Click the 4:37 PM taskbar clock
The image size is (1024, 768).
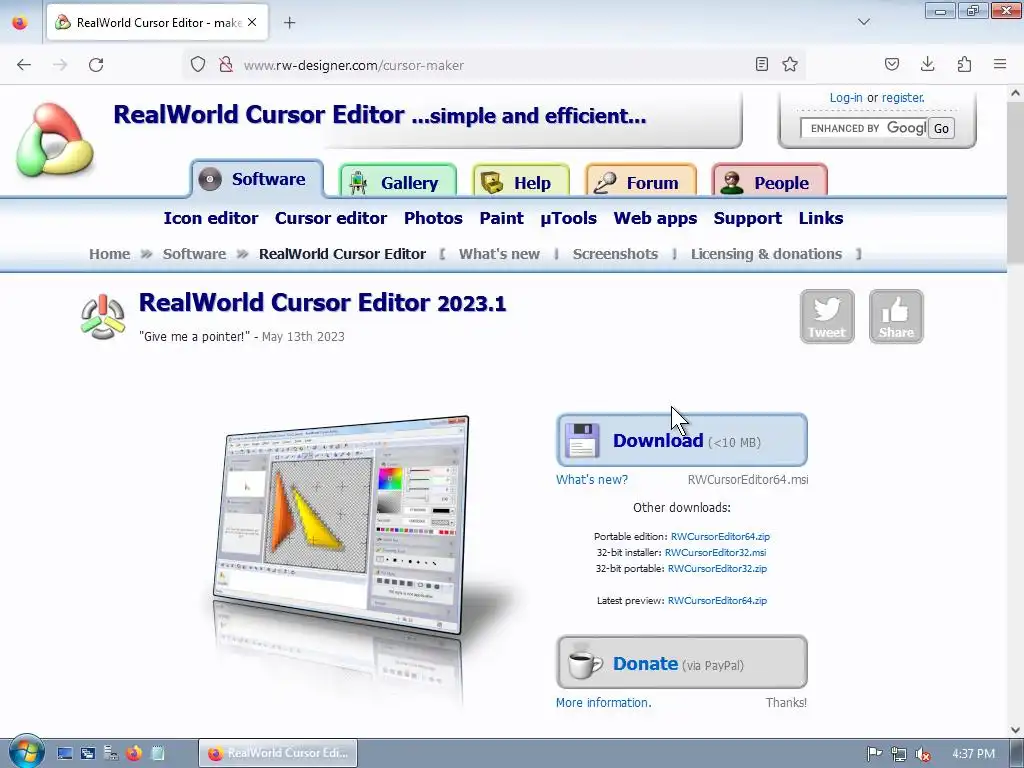point(973,754)
